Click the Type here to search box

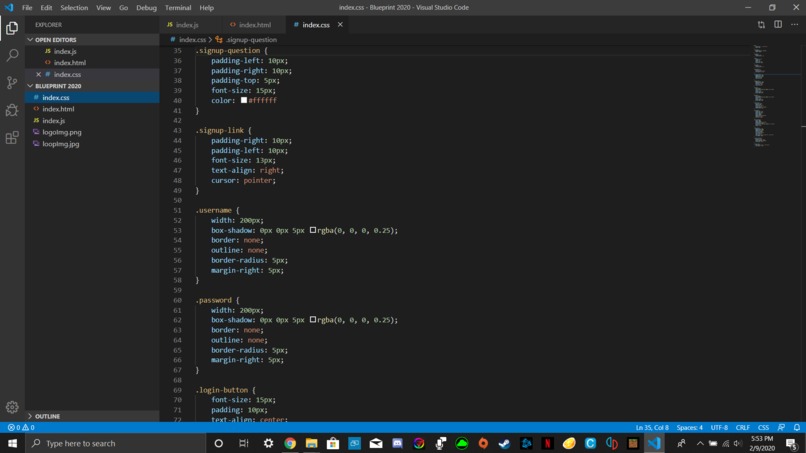pyautogui.click(x=116, y=443)
